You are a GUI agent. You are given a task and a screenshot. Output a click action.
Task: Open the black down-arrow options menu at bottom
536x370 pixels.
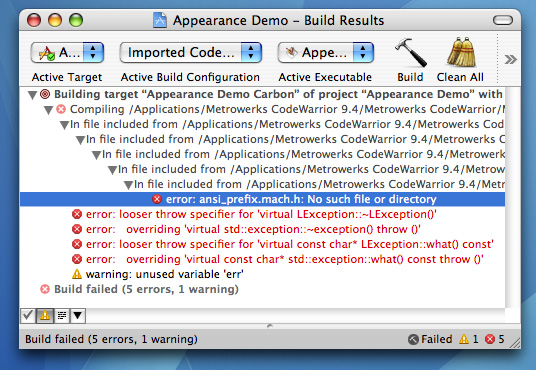point(78,315)
